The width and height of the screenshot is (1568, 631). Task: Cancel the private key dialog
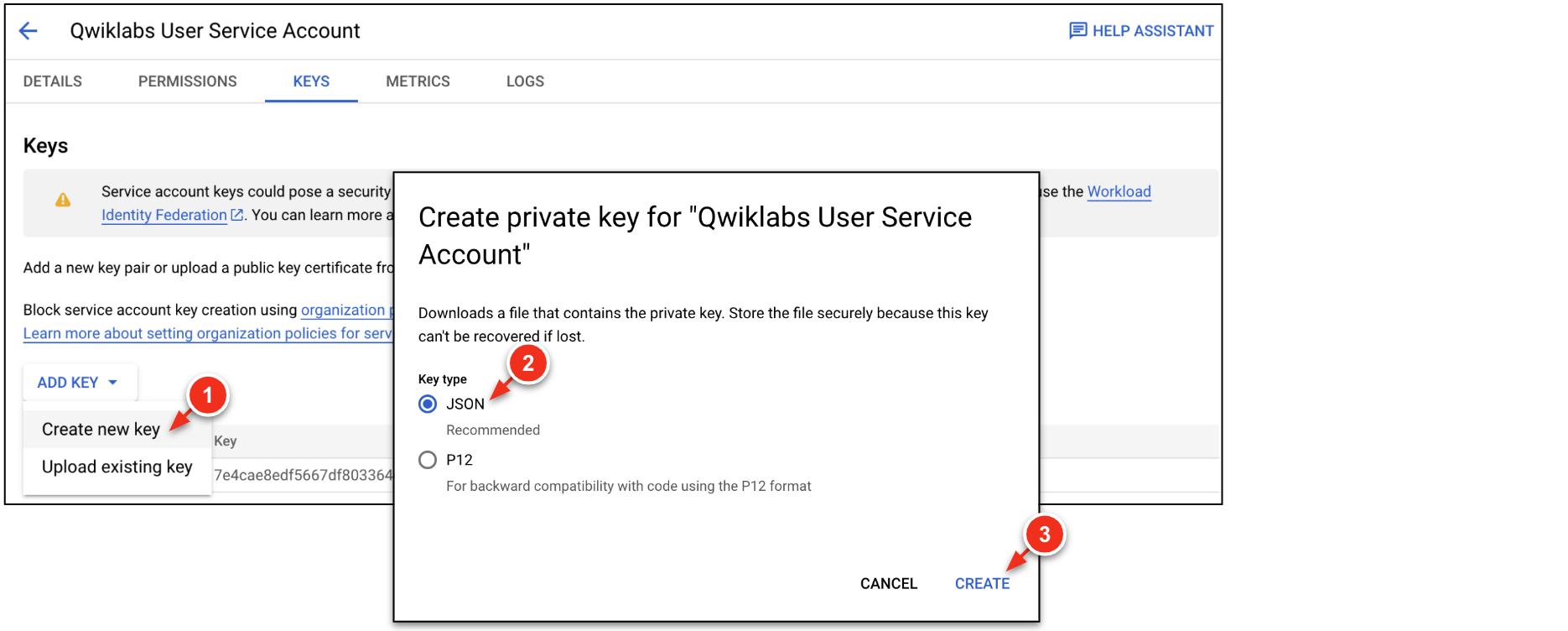(x=888, y=584)
